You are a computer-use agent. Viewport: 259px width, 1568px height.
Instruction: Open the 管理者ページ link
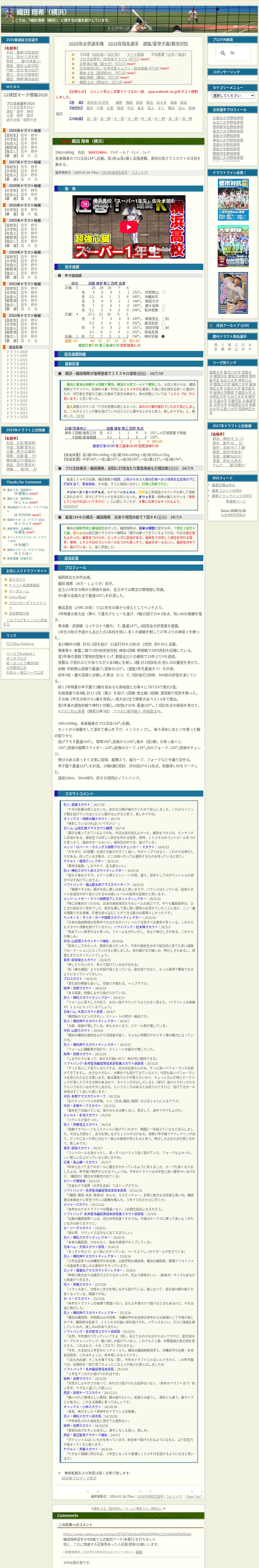pyautogui.click(x=236, y=501)
